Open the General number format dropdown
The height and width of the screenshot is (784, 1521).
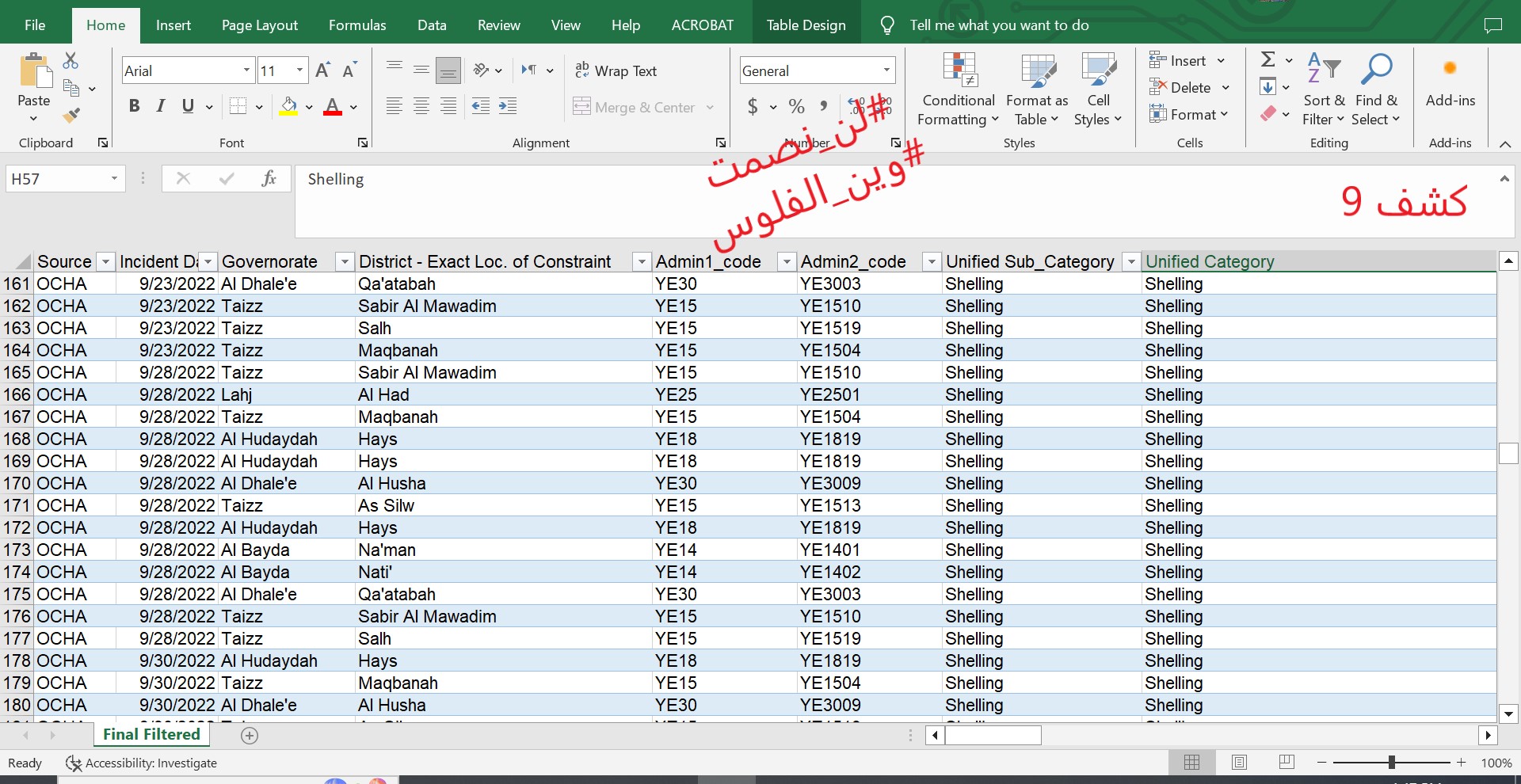886,70
